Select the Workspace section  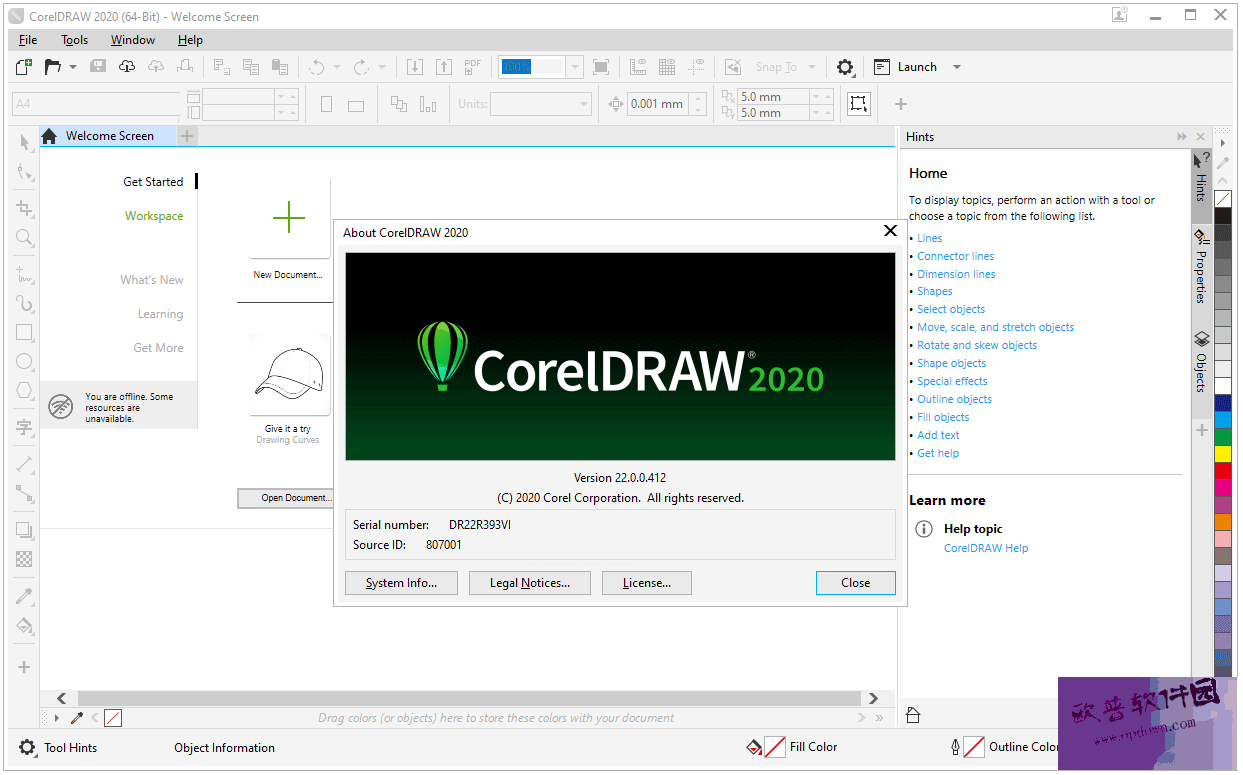tap(154, 216)
